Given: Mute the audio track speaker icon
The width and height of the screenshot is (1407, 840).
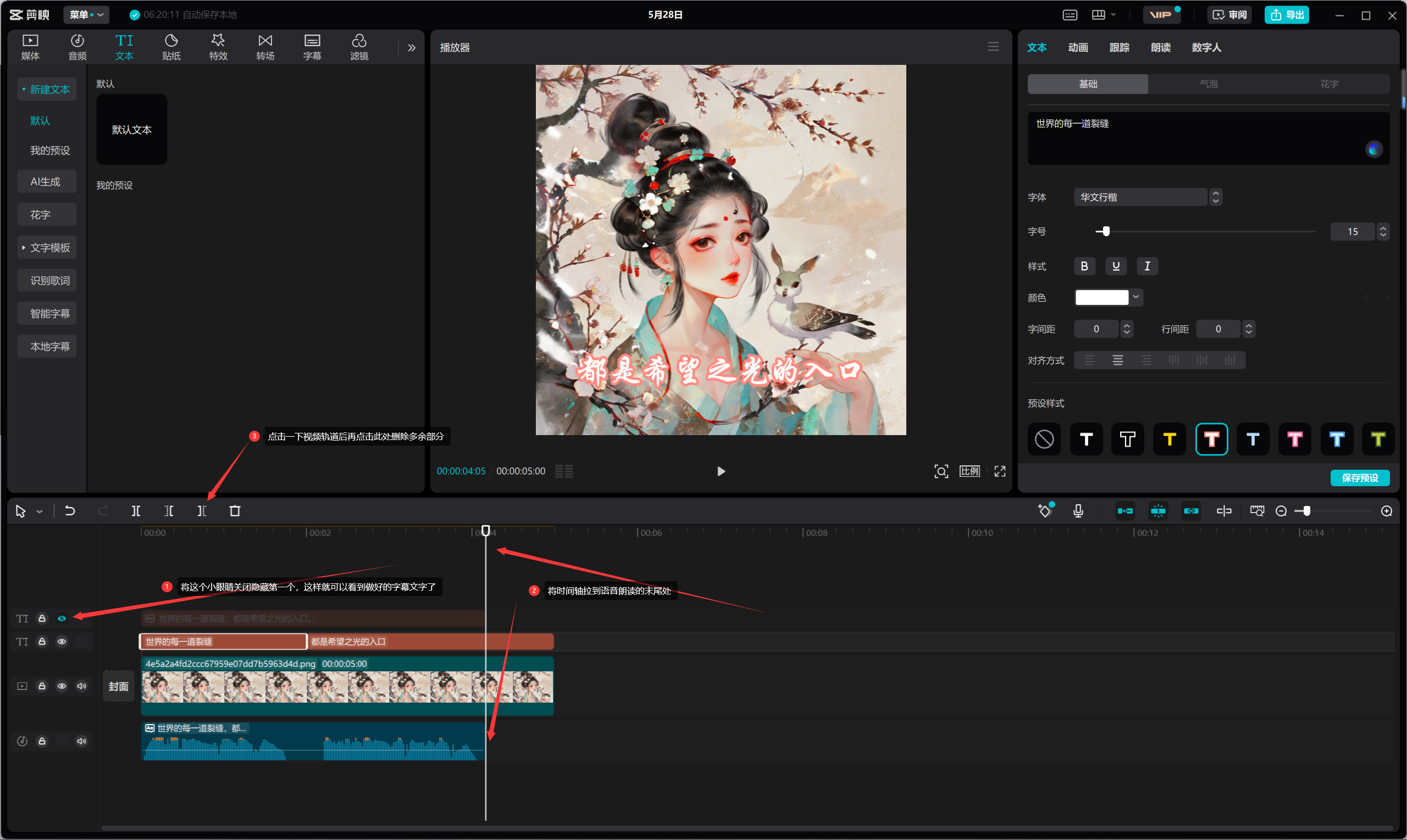Looking at the screenshot, I should (81, 741).
